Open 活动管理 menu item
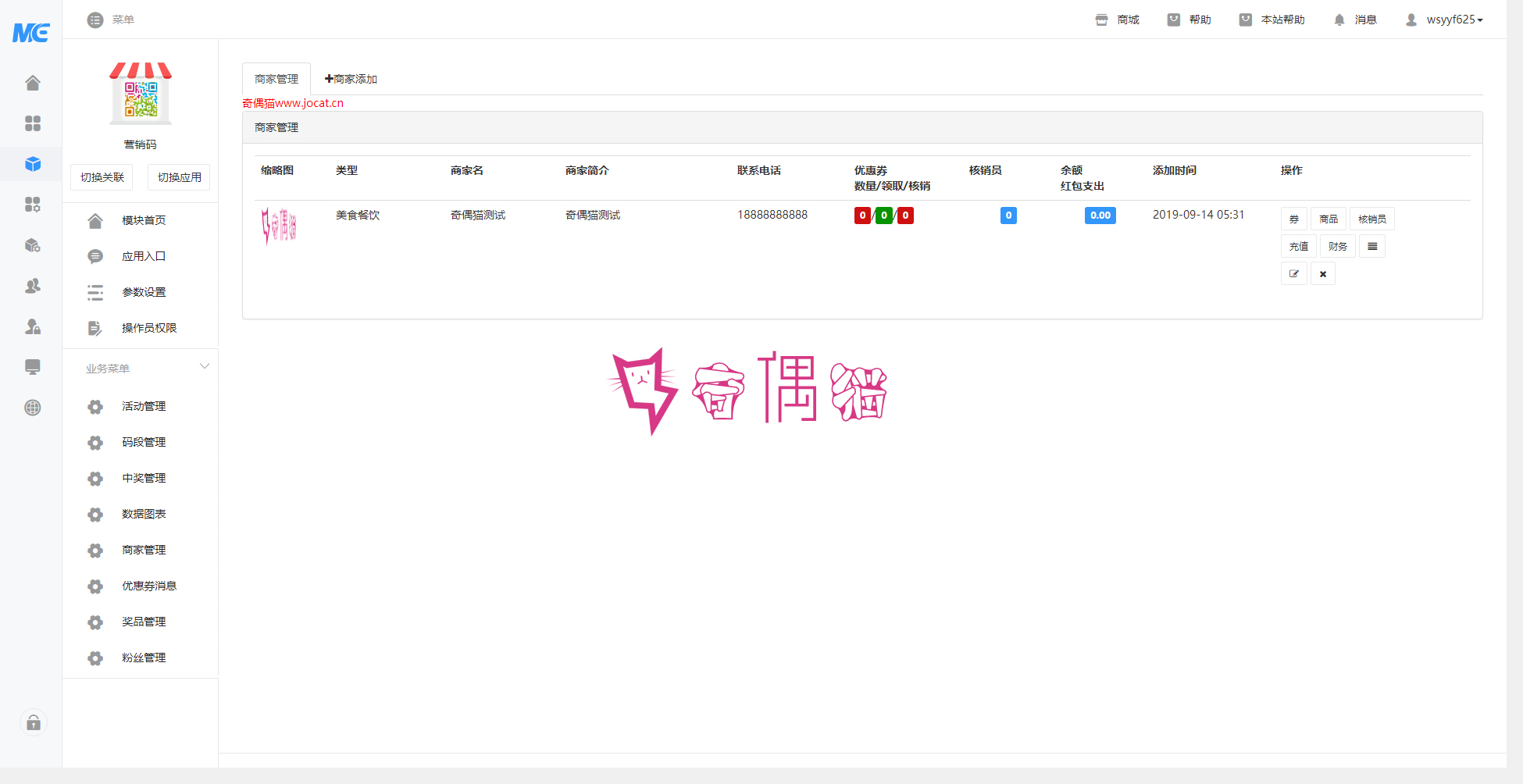Screen dimensions: 1523x784 (144, 406)
